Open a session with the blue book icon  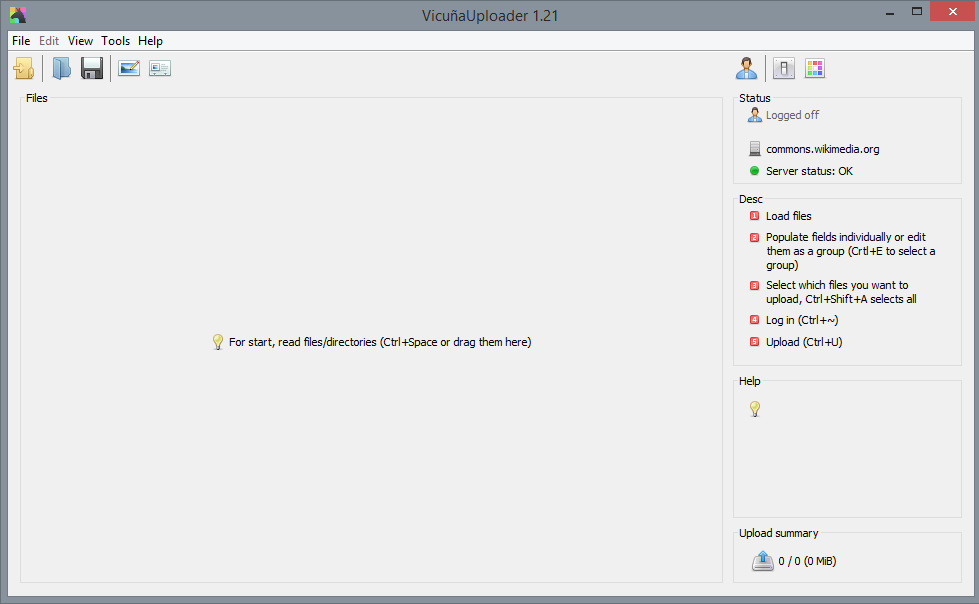(x=61, y=68)
